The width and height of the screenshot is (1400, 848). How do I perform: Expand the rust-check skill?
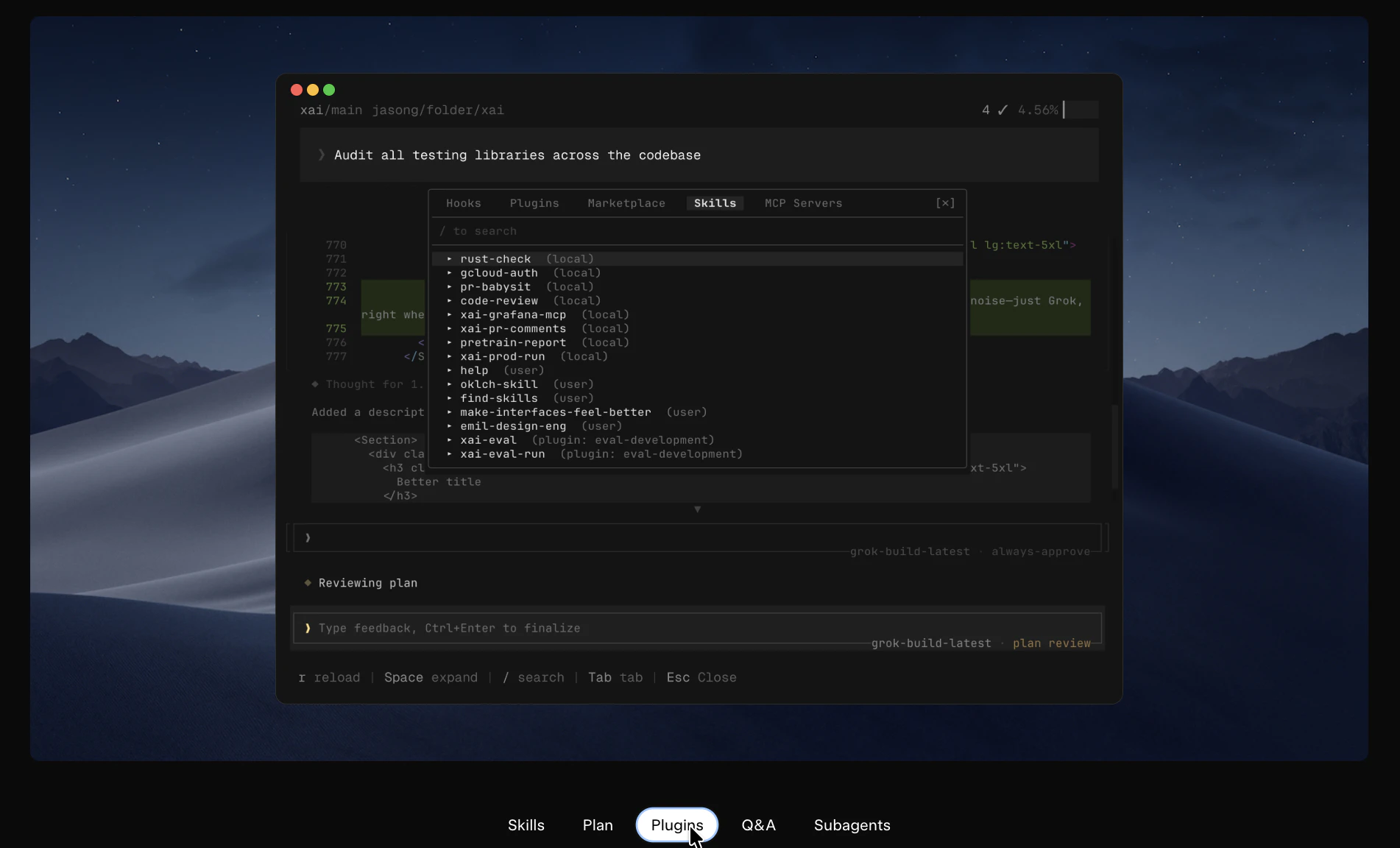[x=697, y=259]
